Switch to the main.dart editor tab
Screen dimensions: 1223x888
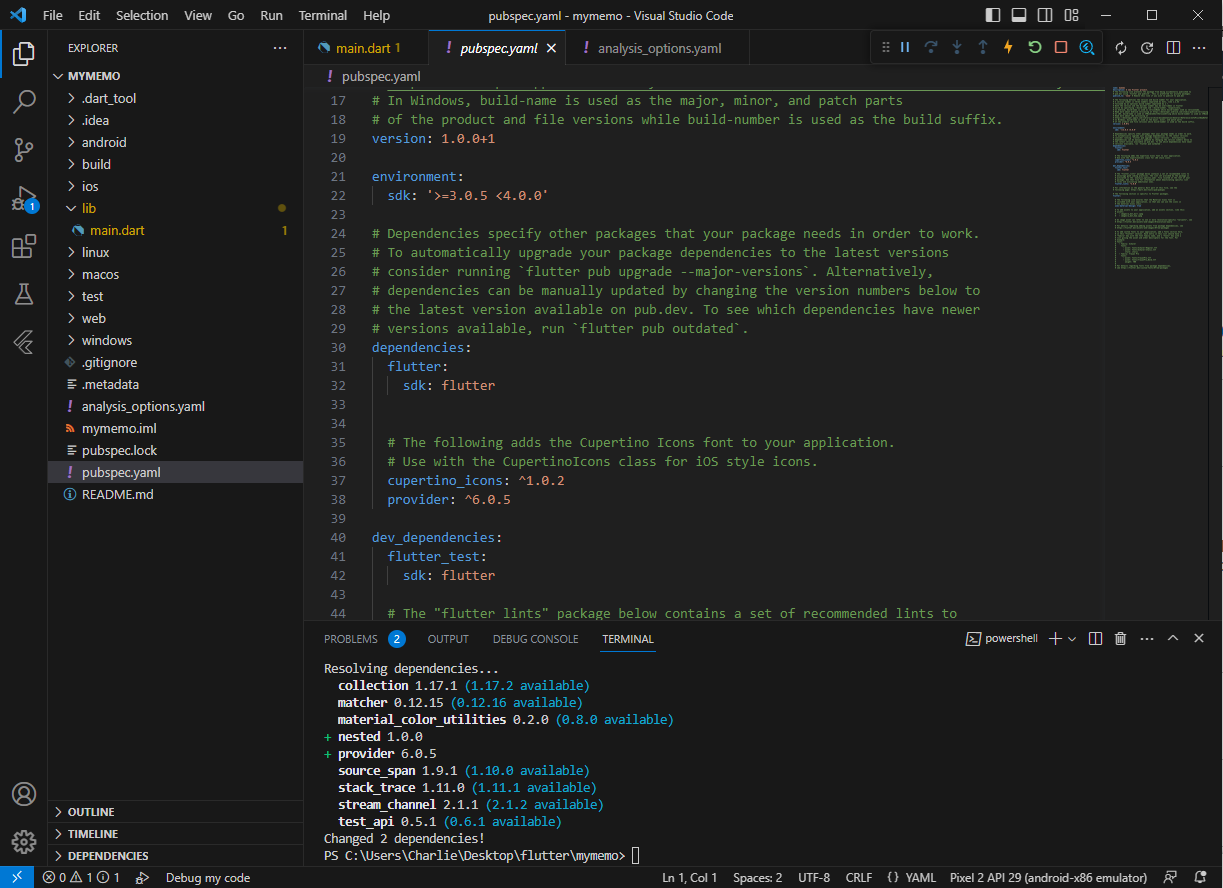365,48
